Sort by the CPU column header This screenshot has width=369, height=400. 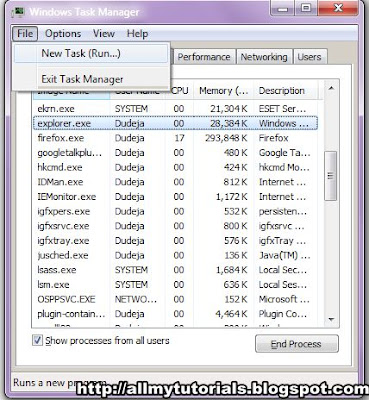tap(180, 91)
